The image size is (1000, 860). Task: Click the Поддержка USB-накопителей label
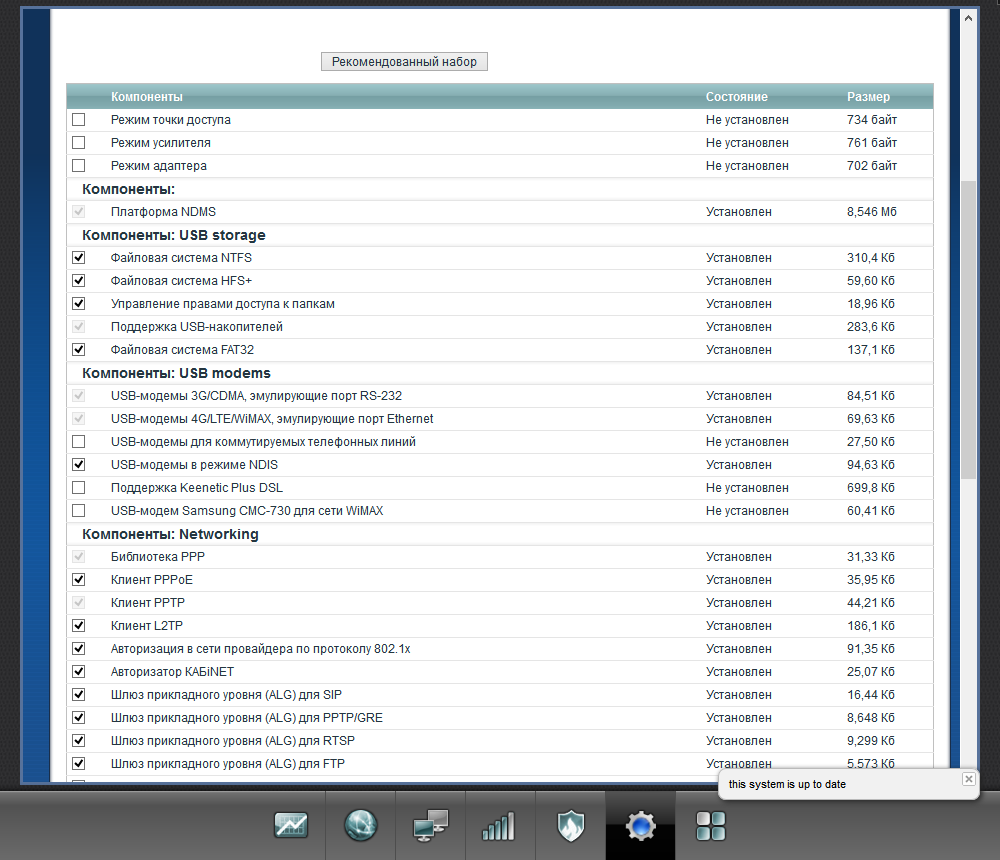click(196, 327)
